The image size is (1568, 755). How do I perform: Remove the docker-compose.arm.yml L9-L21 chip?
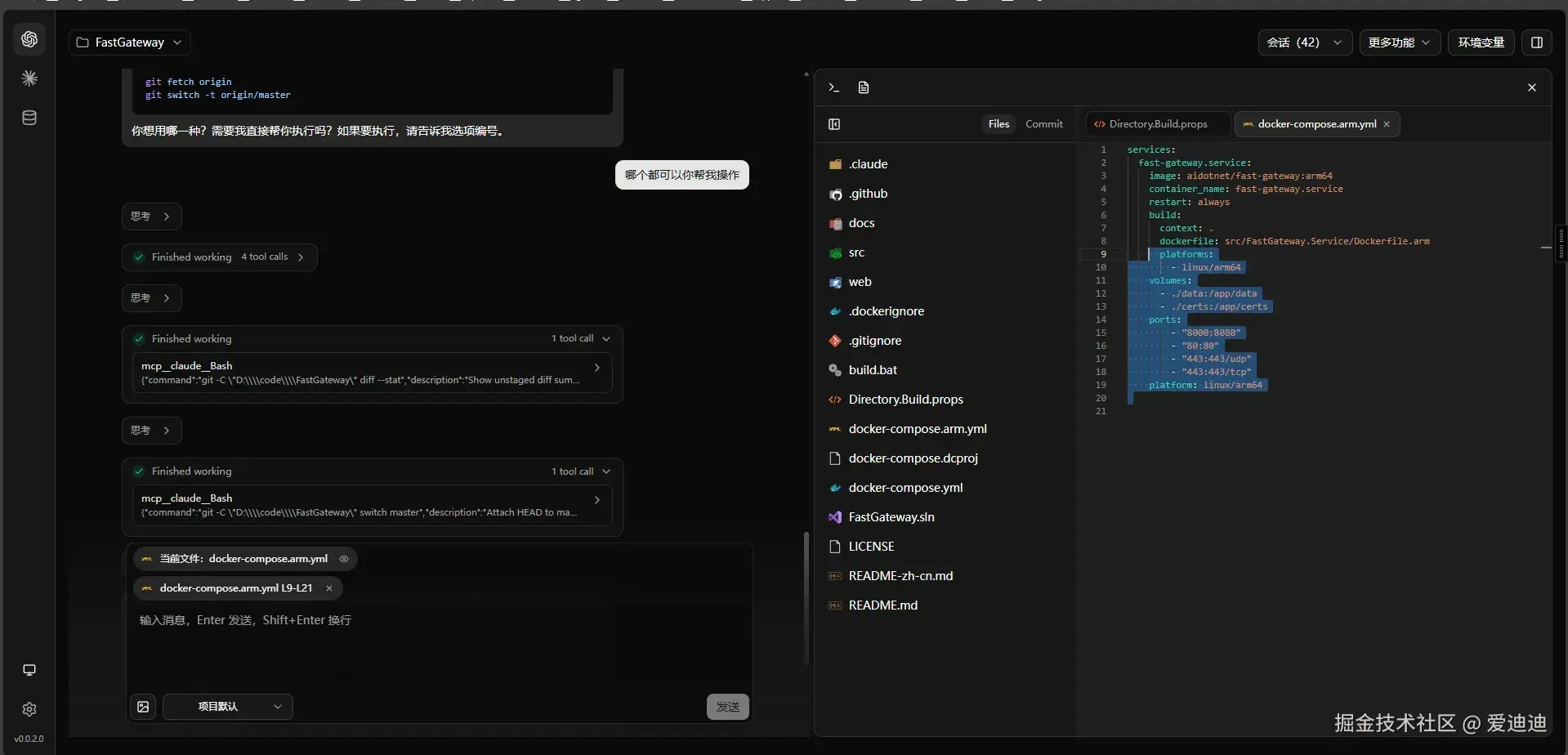[329, 588]
